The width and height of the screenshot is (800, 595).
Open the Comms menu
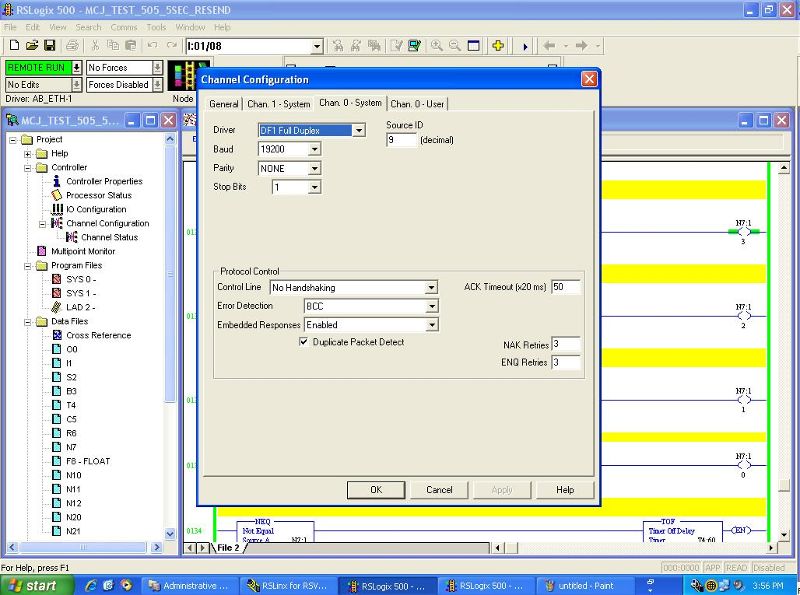tap(123, 27)
